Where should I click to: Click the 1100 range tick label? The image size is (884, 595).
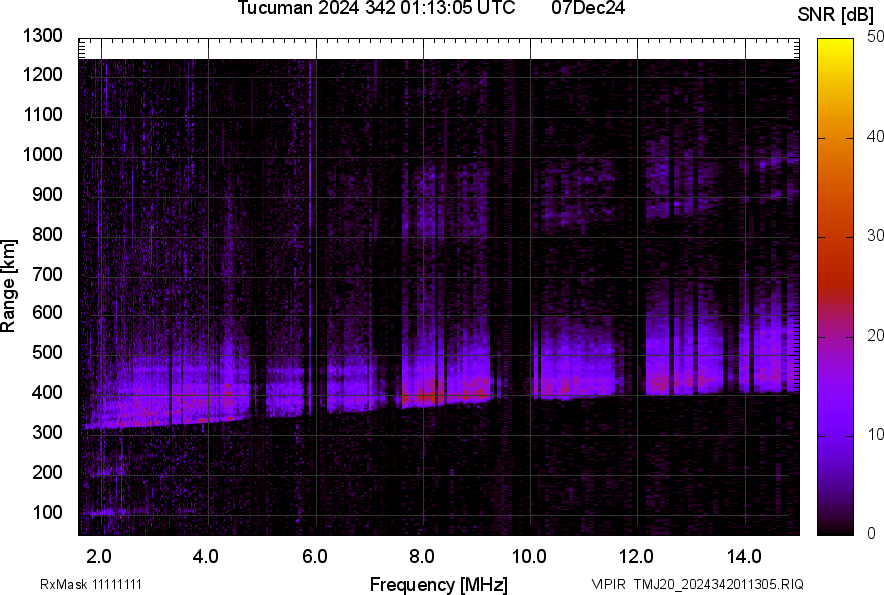pos(42,114)
